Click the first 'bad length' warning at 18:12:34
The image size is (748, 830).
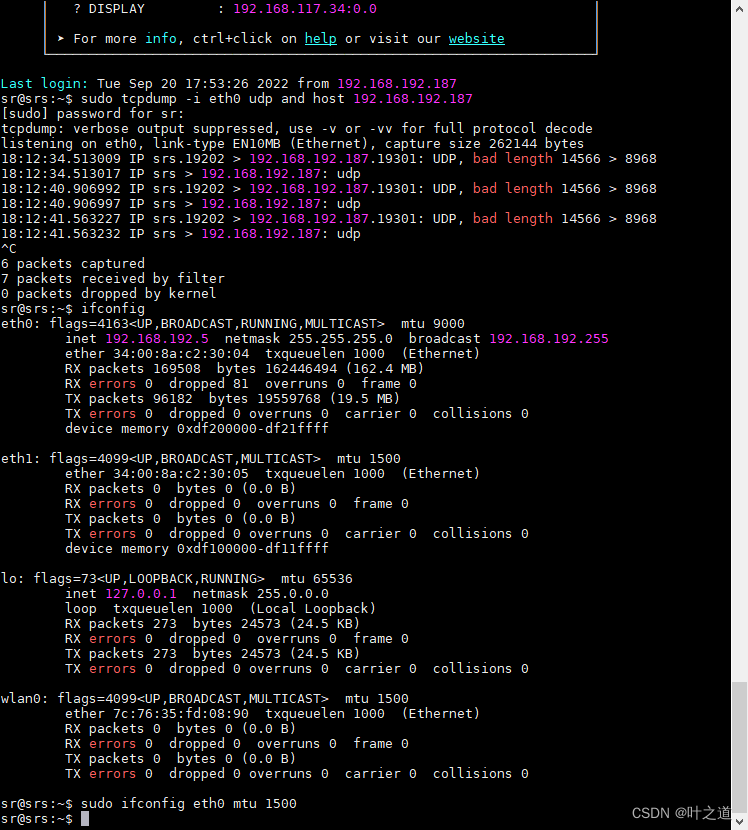coord(512,159)
